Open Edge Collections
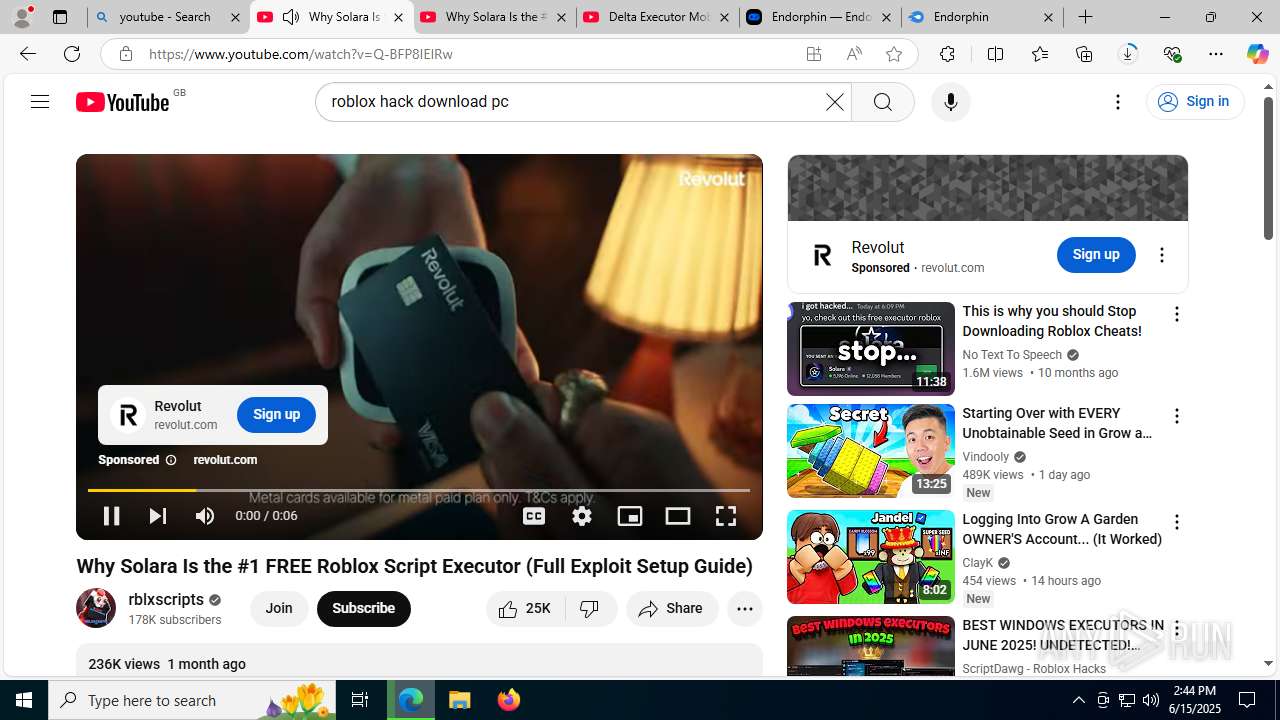Image resolution: width=1280 pixels, height=720 pixels. [x=1084, y=54]
